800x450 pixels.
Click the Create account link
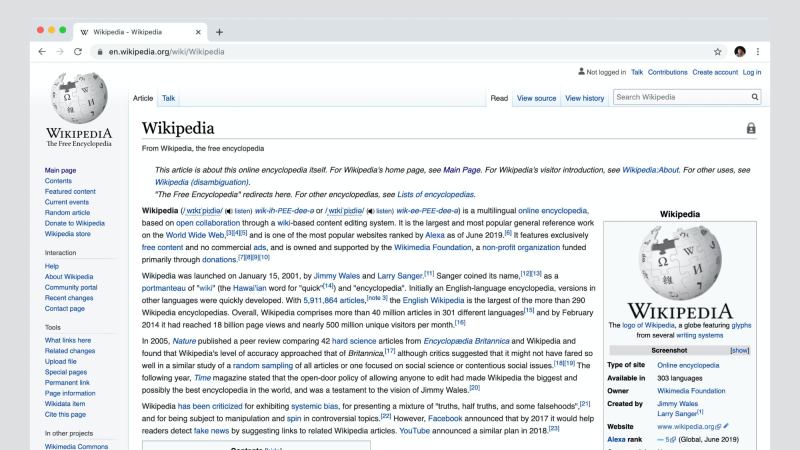point(714,72)
